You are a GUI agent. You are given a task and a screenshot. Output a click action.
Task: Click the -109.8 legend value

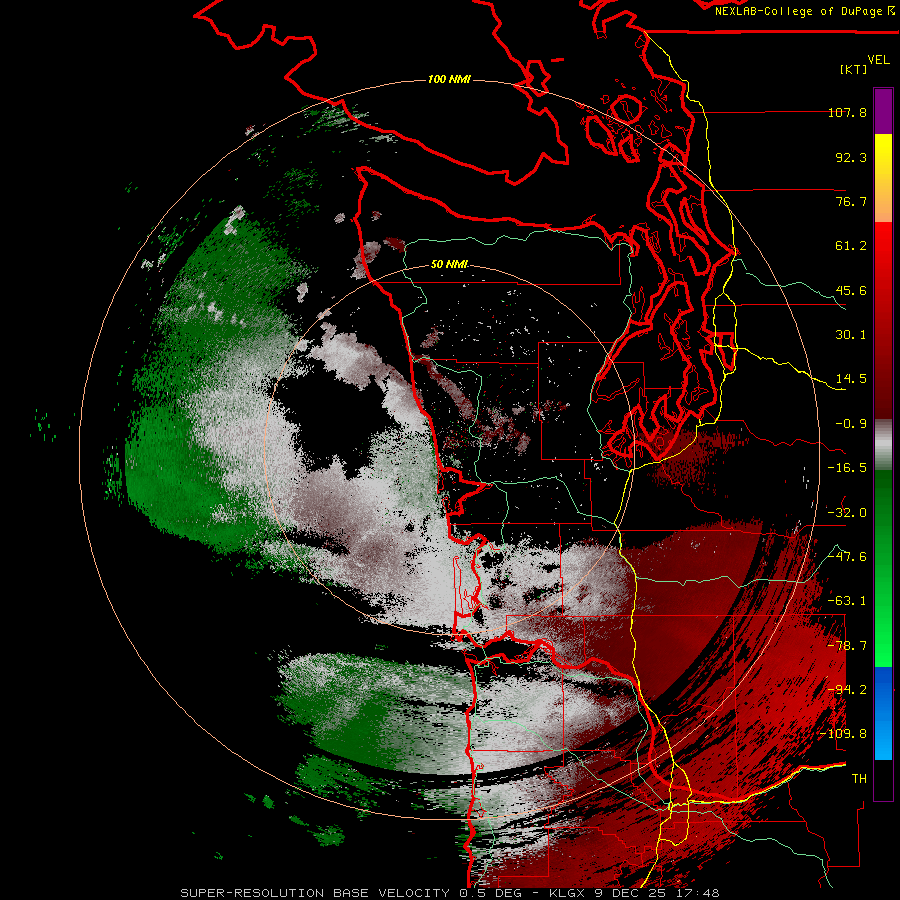pos(843,734)
